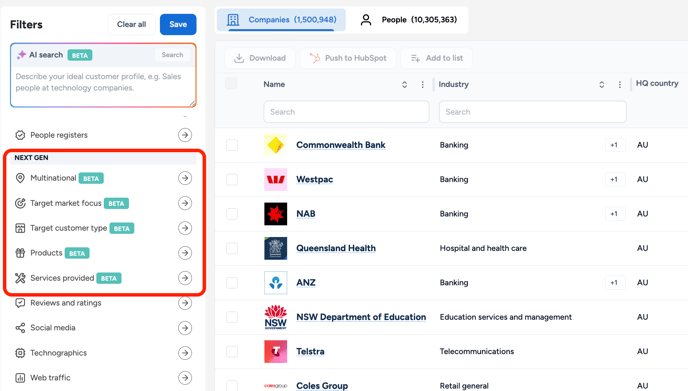Click the Commonwealth Bank logo

[x=276, y=145]
